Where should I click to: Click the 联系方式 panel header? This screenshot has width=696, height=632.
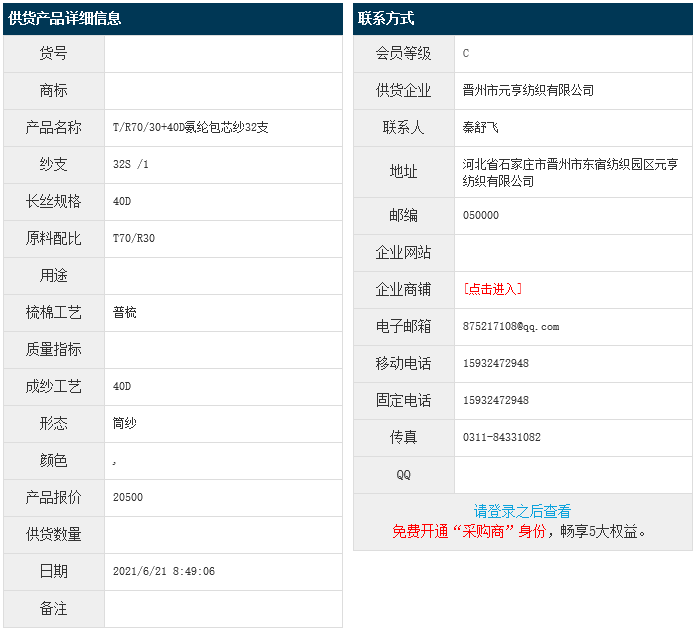click(x=386, y=19)
